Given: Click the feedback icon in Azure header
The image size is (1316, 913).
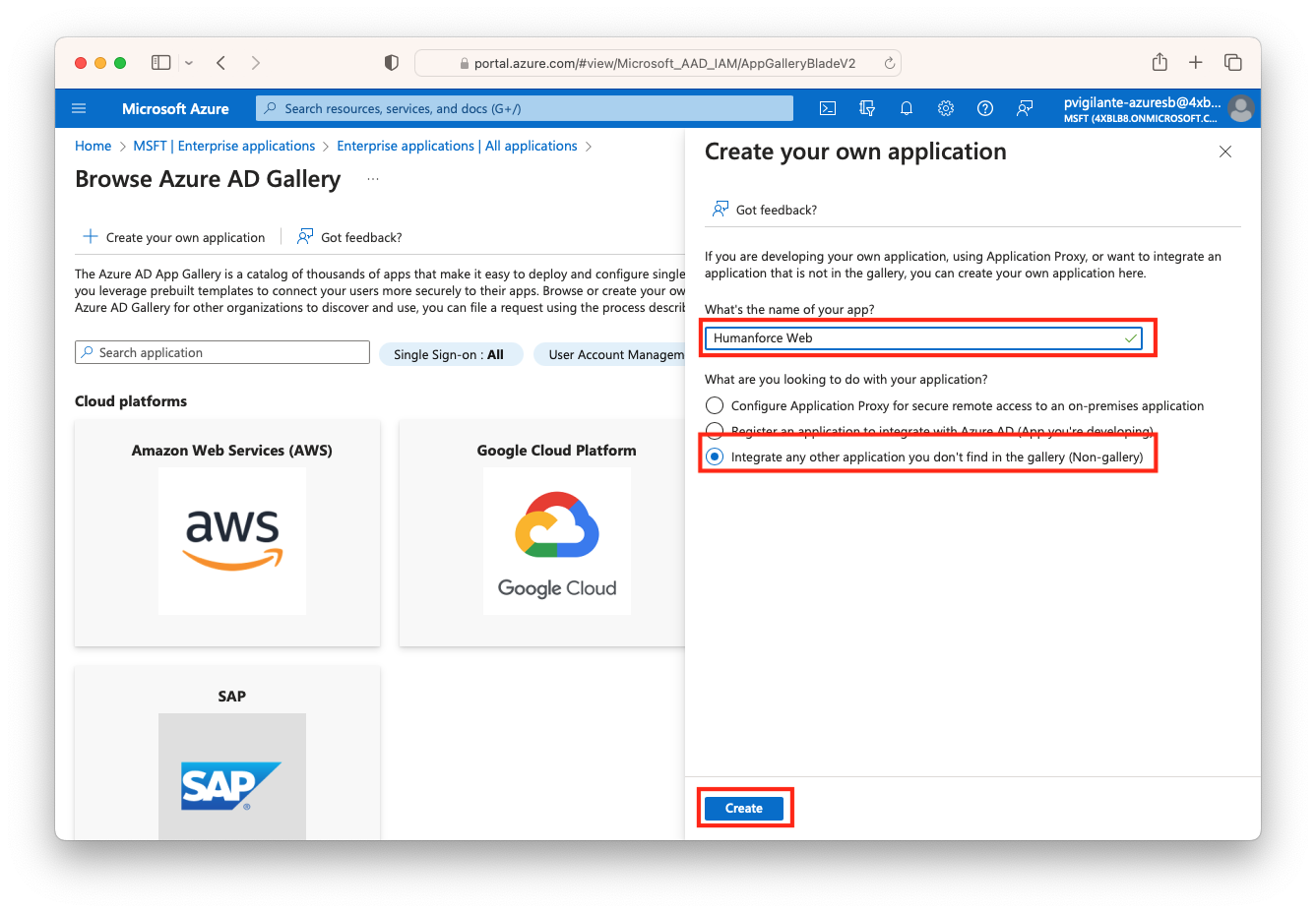Looking at the screenshot, I should coord(1025,108).
